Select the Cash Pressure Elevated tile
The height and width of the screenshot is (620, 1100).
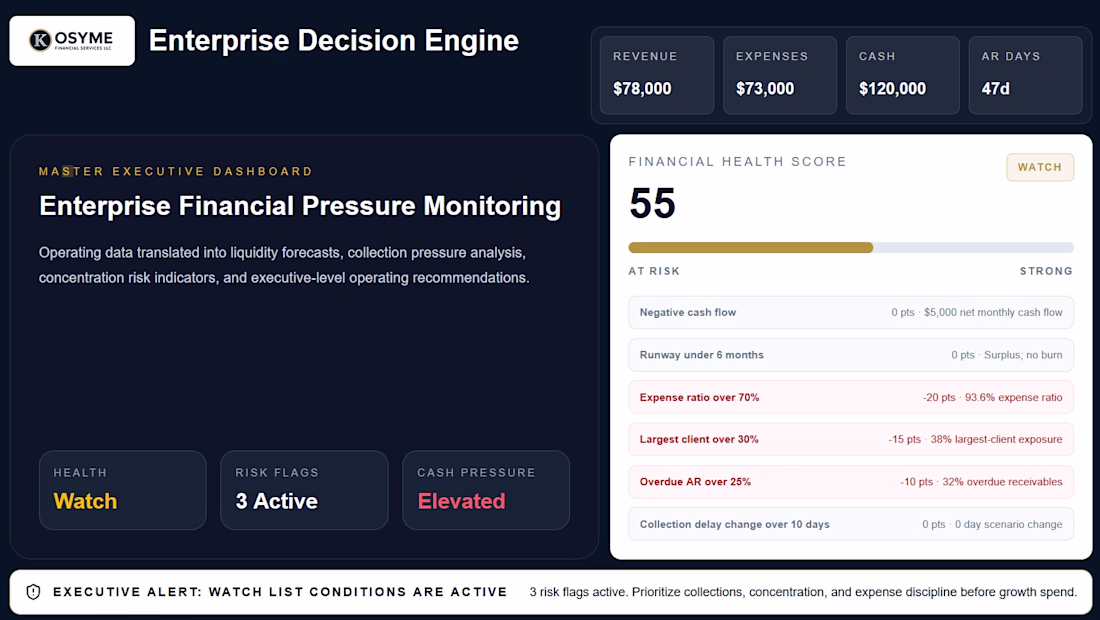(x=485, y=490)
